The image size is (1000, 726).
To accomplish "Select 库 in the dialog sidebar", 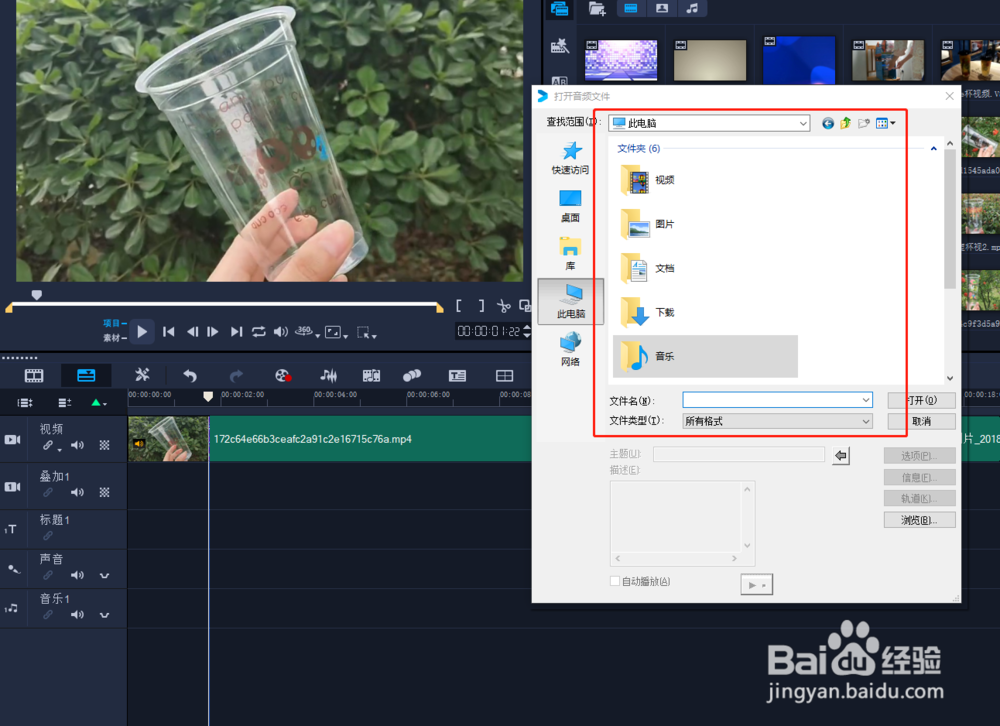I will click(x=570, y=253).
